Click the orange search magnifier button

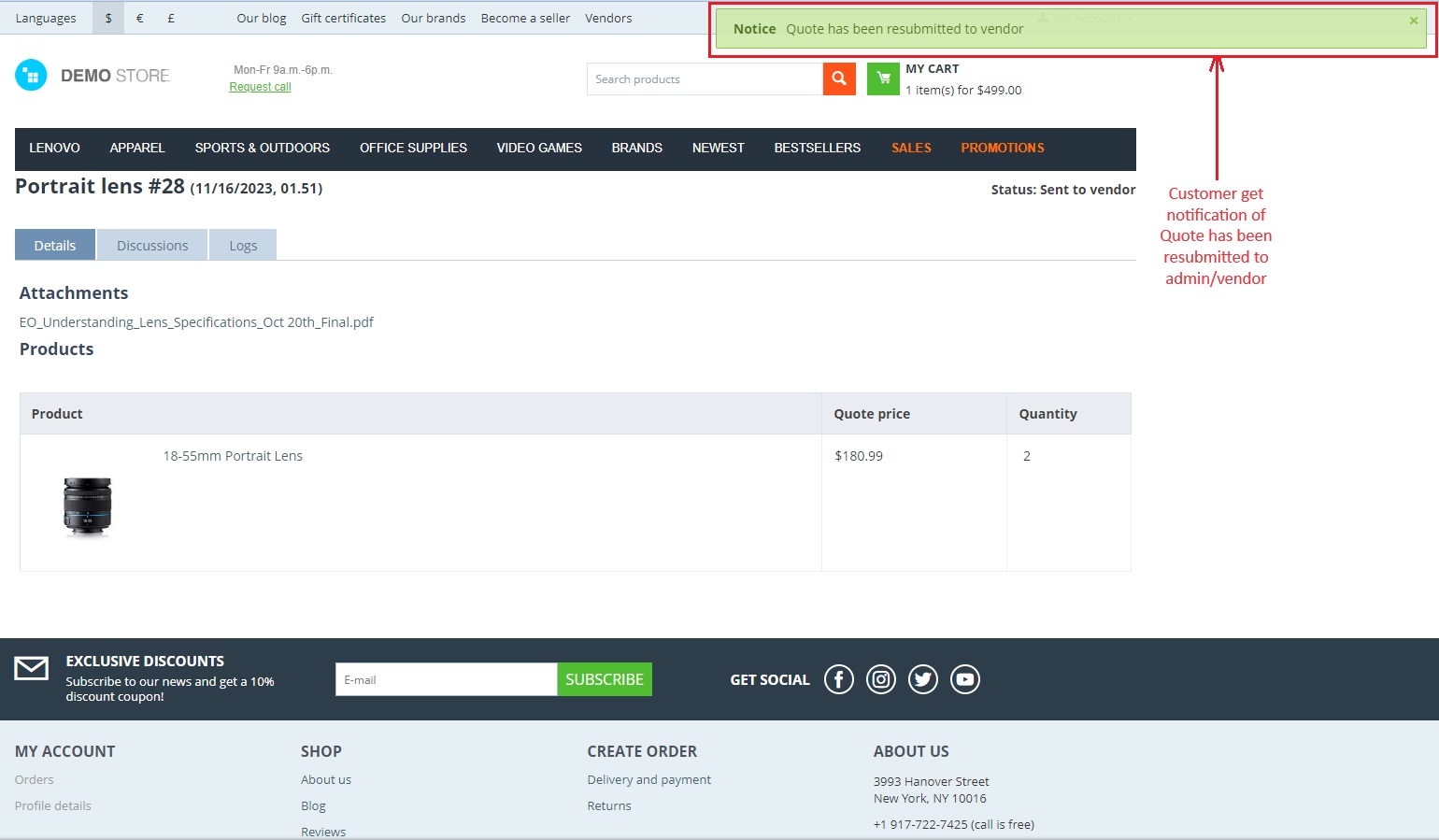point(839,79)
